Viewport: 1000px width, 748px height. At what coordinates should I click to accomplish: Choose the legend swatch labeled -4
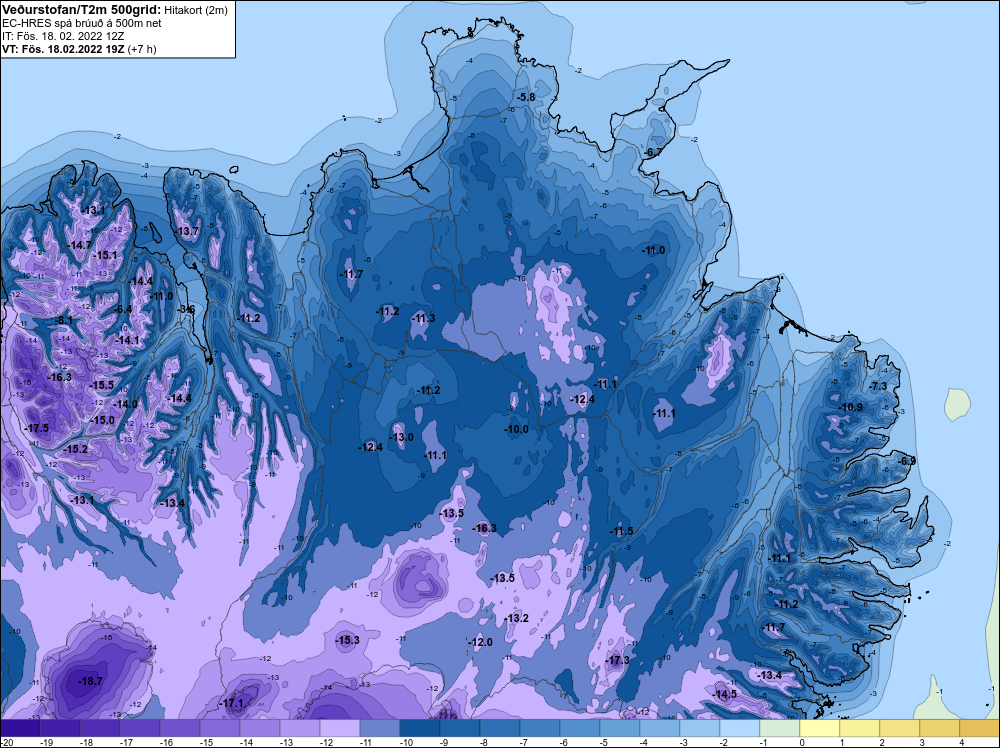click(659, 729)
